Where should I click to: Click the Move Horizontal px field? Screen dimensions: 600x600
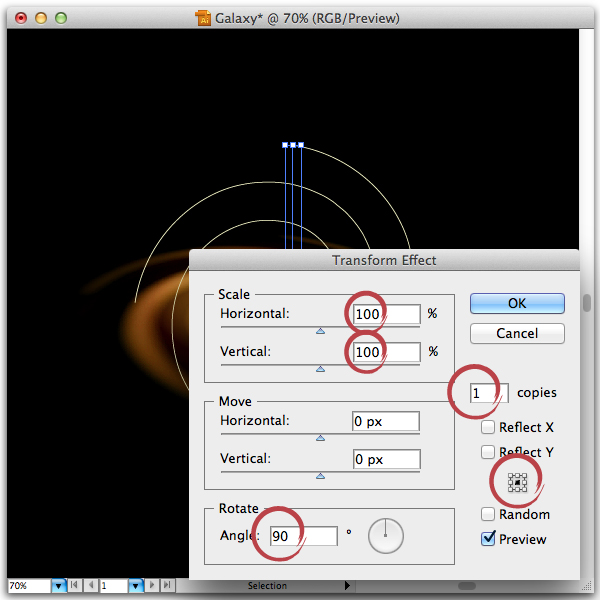(x=386, y=421)
